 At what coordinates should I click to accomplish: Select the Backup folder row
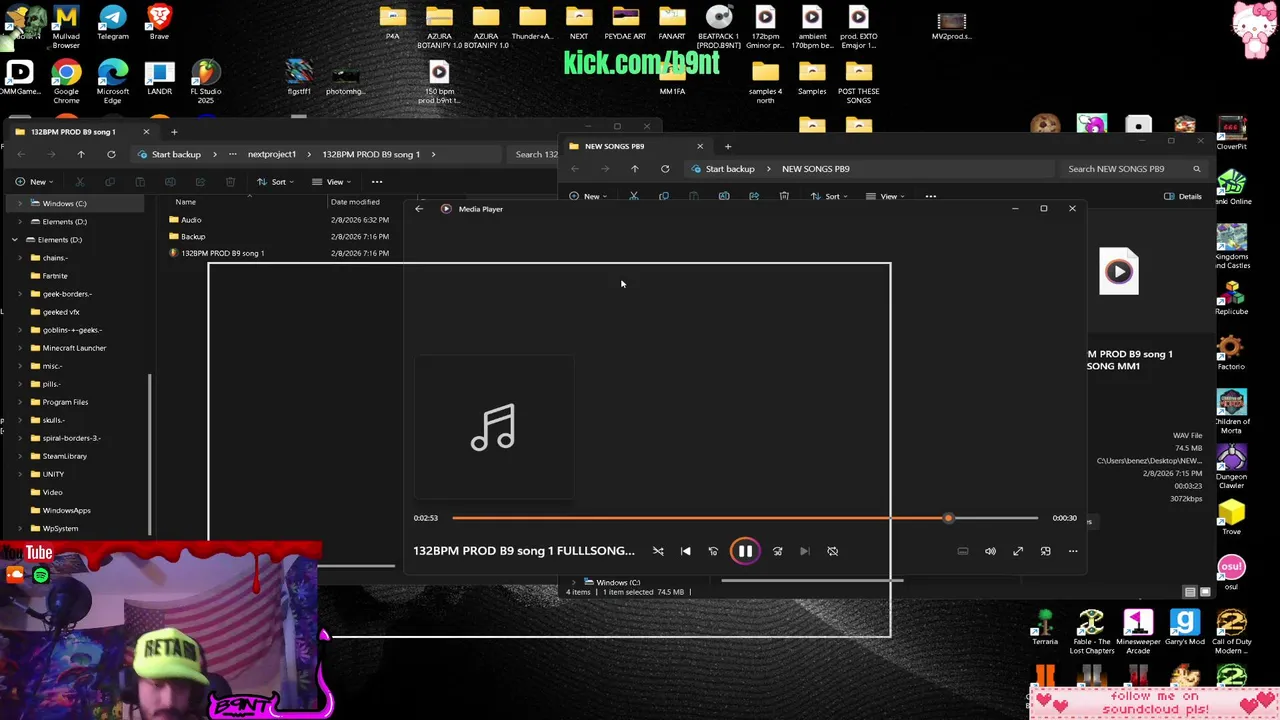pos(282,237)
